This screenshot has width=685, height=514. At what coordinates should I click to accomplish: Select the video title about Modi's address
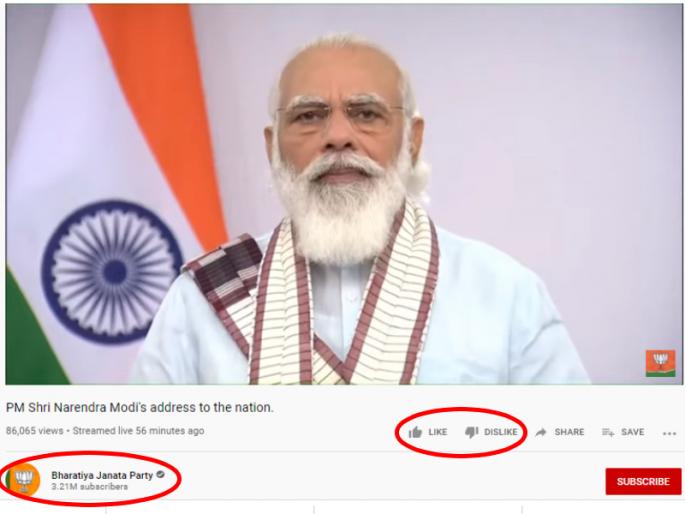[139, 407]
